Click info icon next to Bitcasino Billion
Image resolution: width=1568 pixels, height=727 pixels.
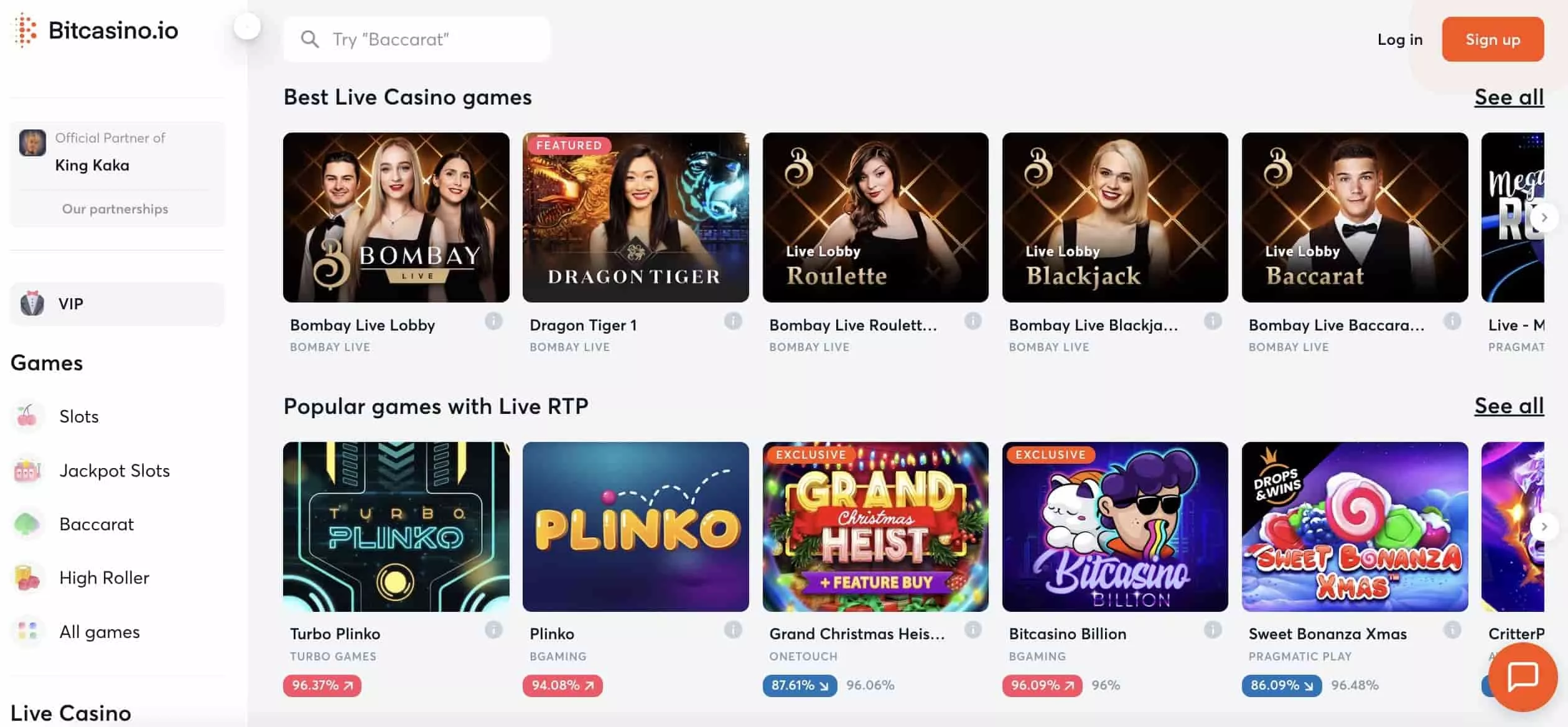(1212, 630)
